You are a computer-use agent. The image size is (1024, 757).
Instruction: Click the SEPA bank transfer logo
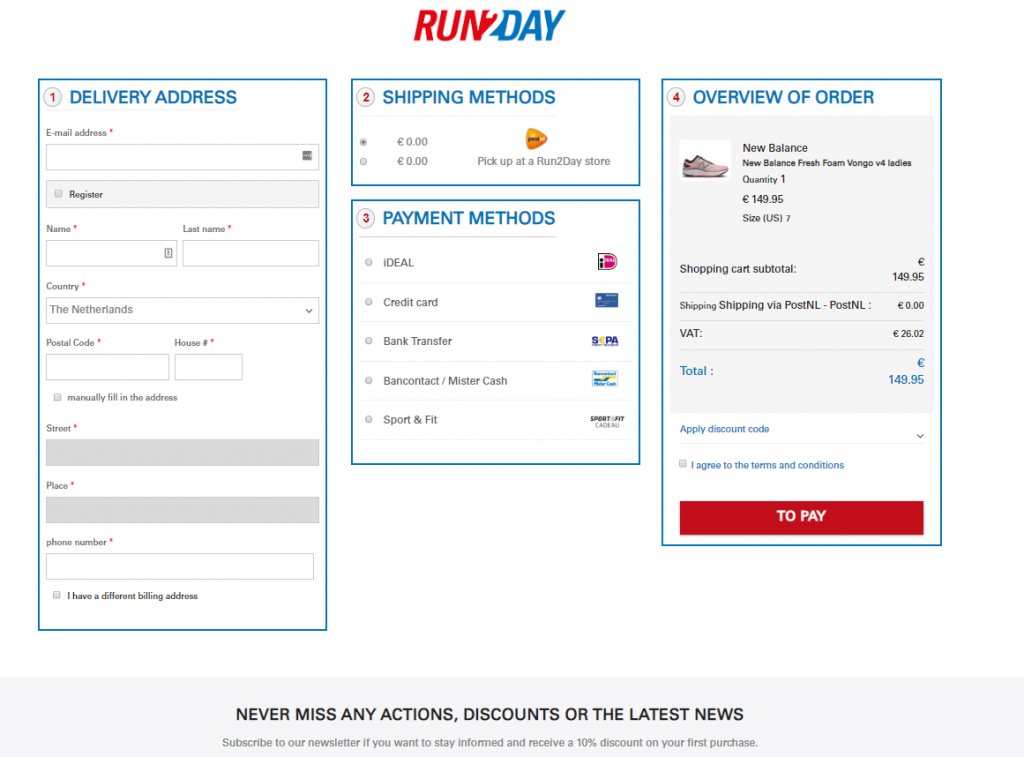pos(605,341)
